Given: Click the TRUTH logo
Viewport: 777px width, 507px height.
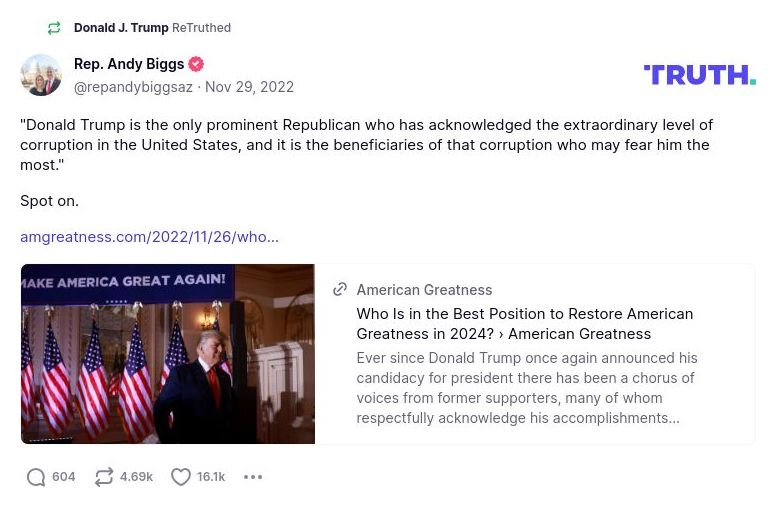Looking at the screenshot, I should pos(699,75).
